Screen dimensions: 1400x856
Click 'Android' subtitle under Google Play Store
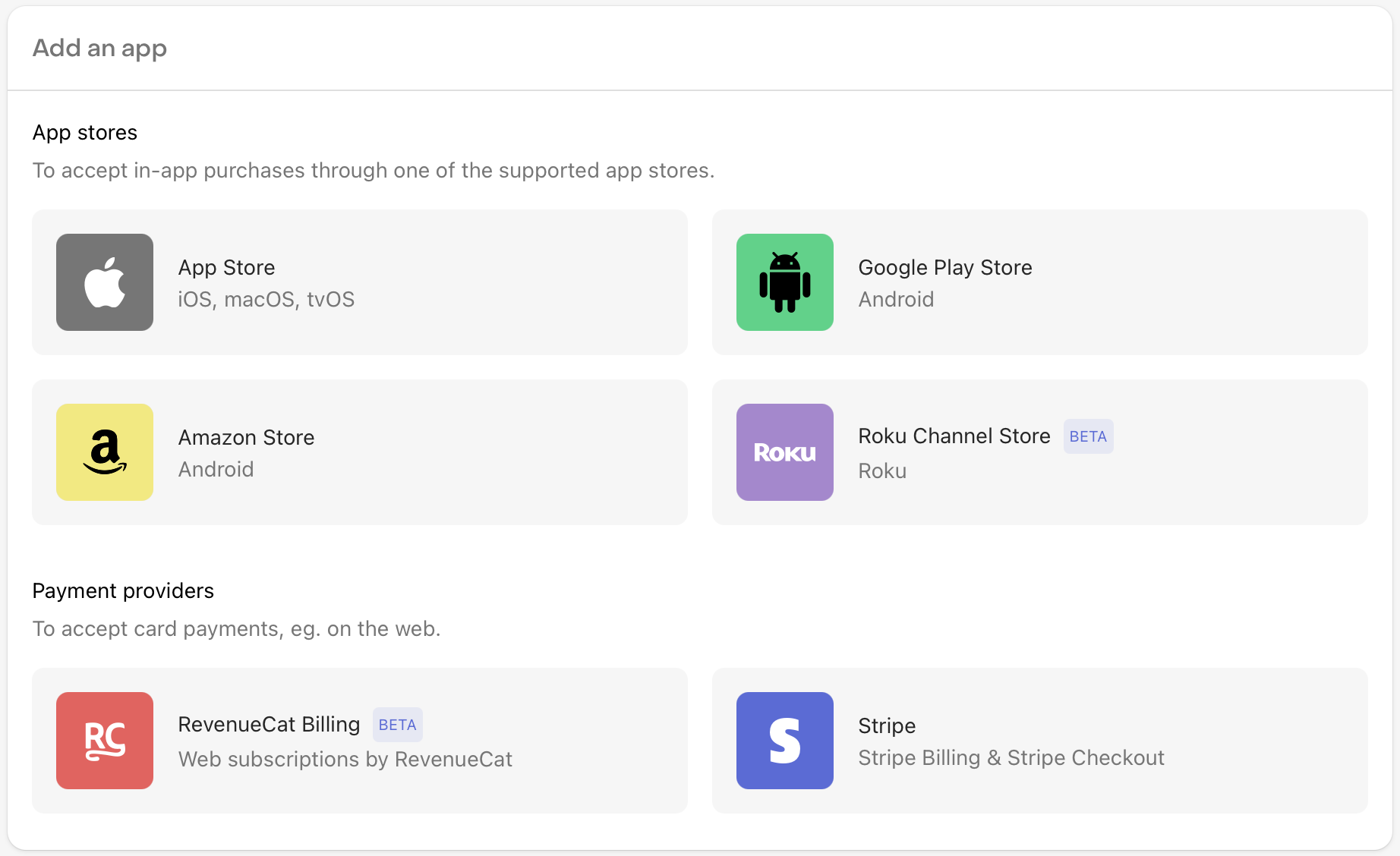point(896,300)
